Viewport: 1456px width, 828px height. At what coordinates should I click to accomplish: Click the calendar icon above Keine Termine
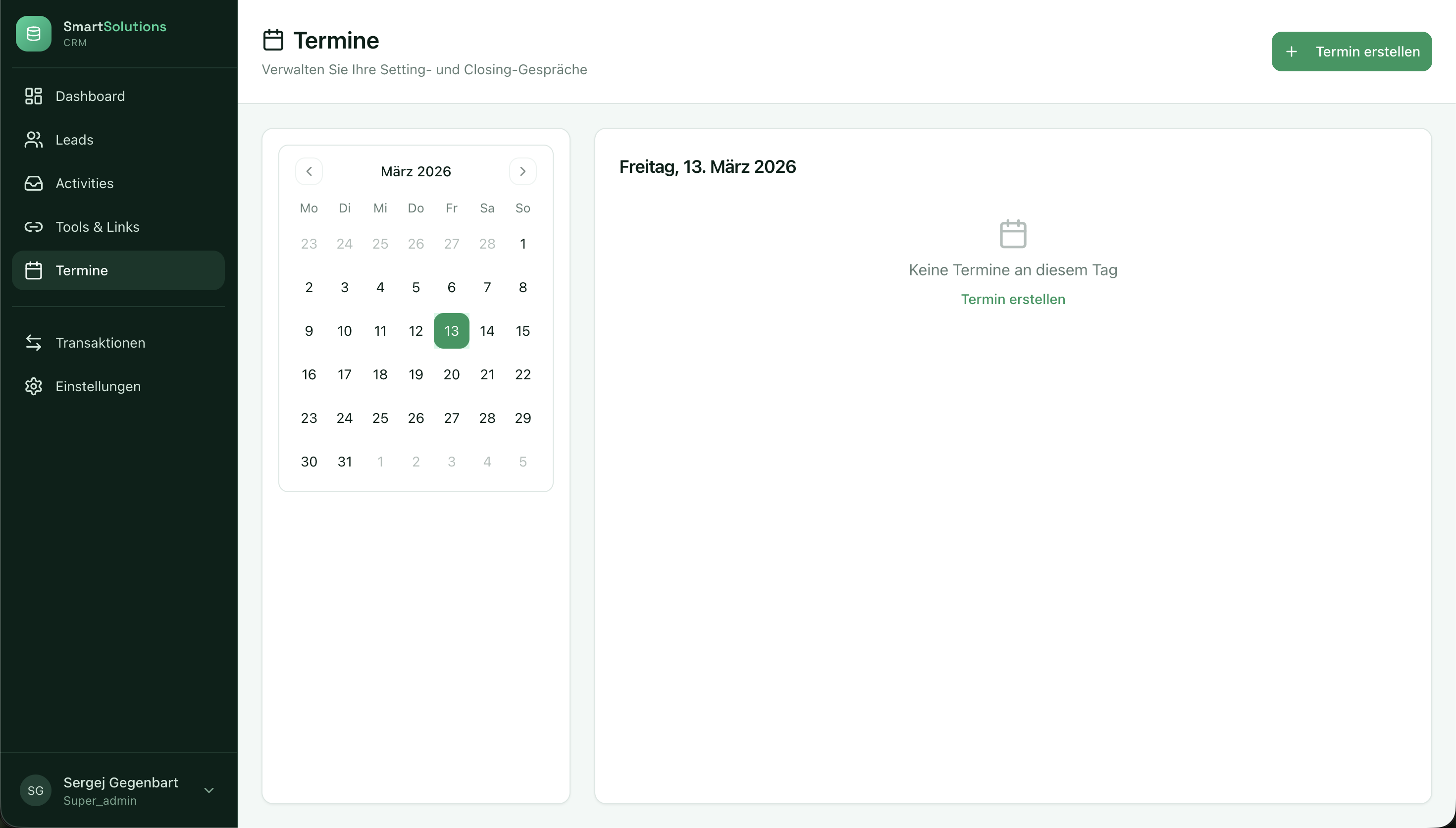(x=1013, y=233)
